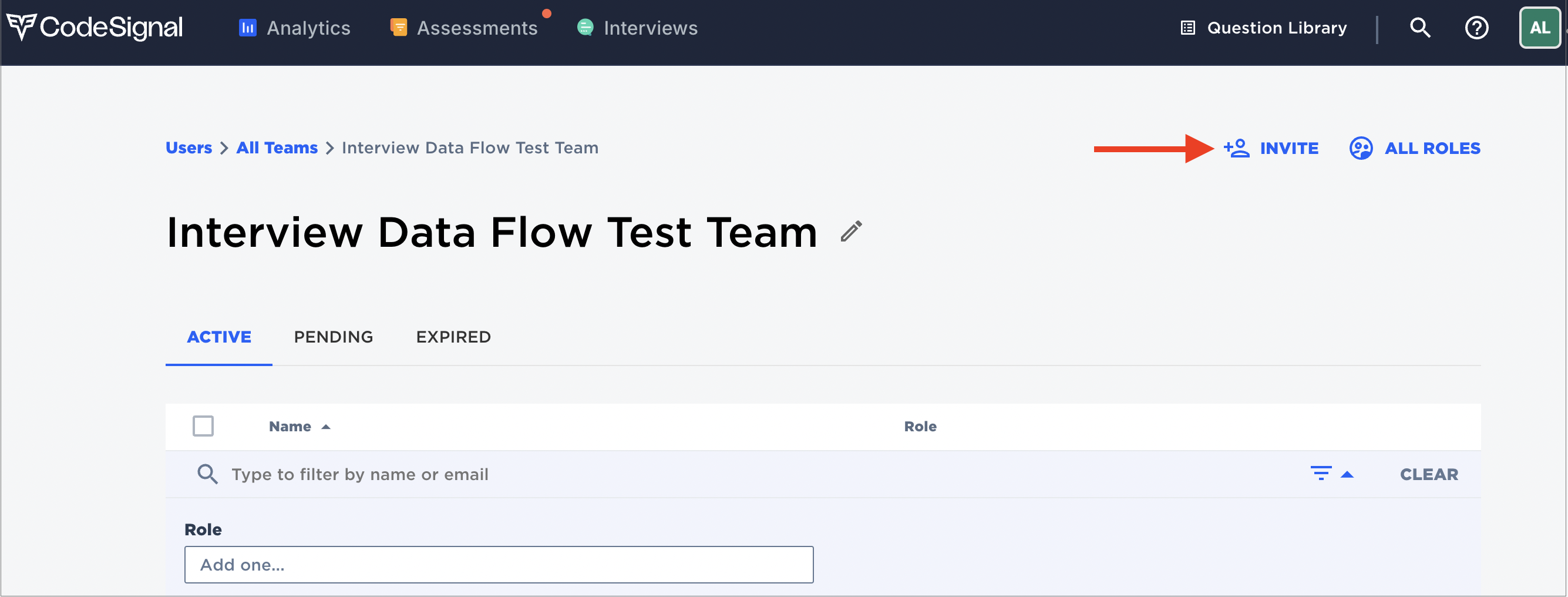1568x597 pixels.
Task: Click the Users breadcrumb link
Action: 189,148
